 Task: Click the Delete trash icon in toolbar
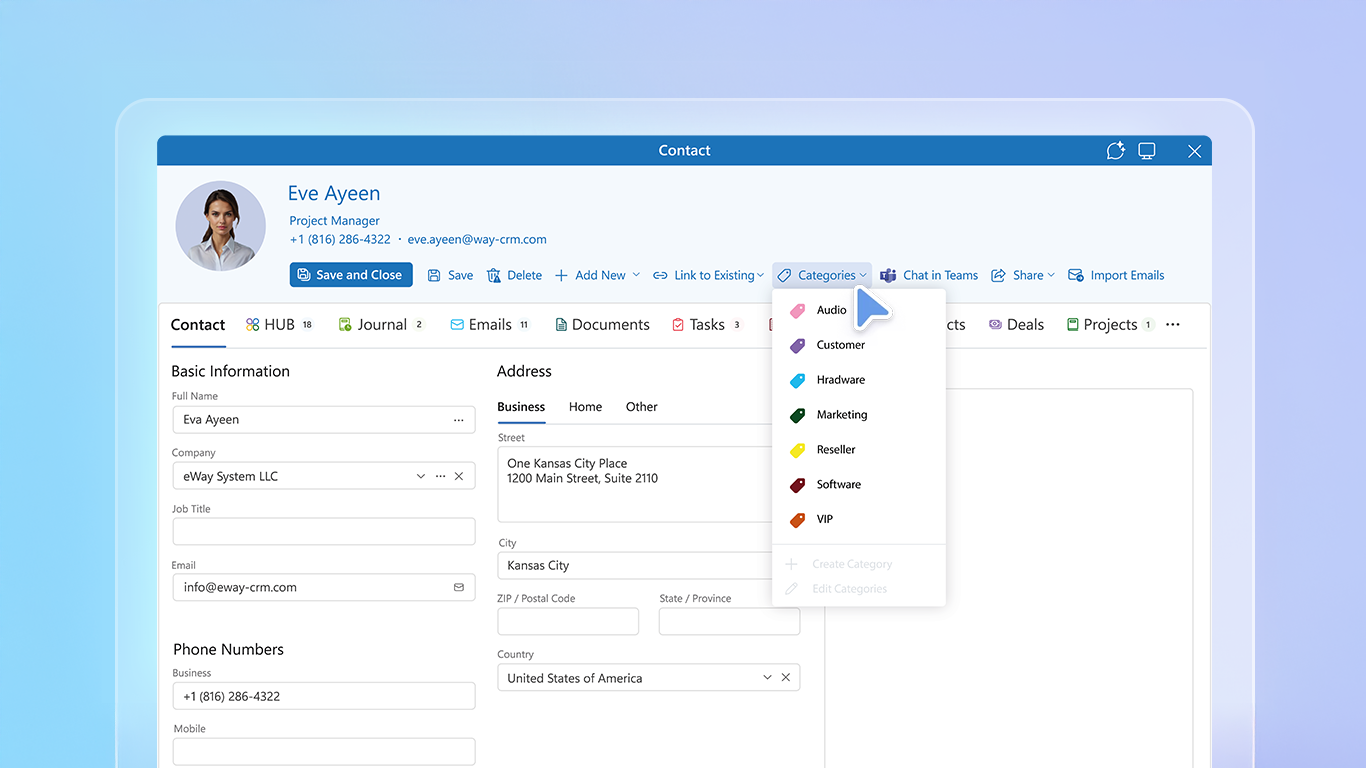coord(494,275)
